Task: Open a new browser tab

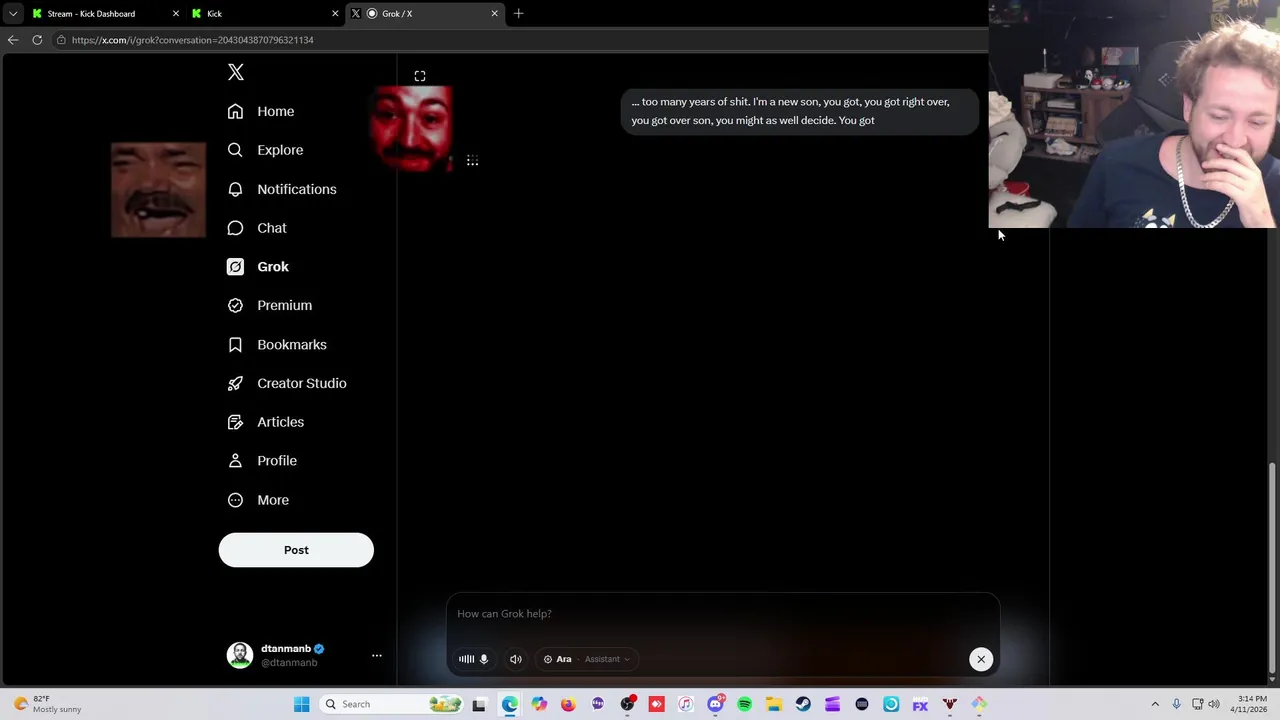Action: pyautogui.click(x=518, y=14)
